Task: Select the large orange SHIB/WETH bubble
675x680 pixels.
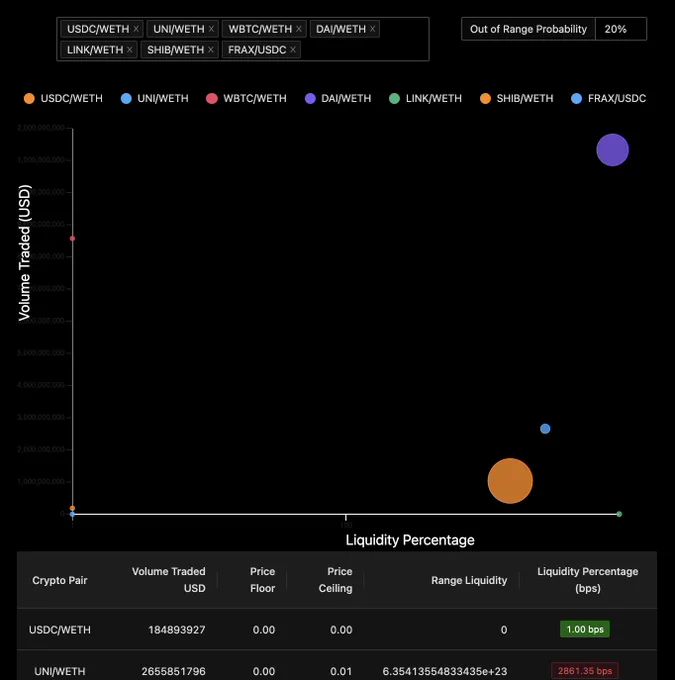Action: [x=510, y=481]
